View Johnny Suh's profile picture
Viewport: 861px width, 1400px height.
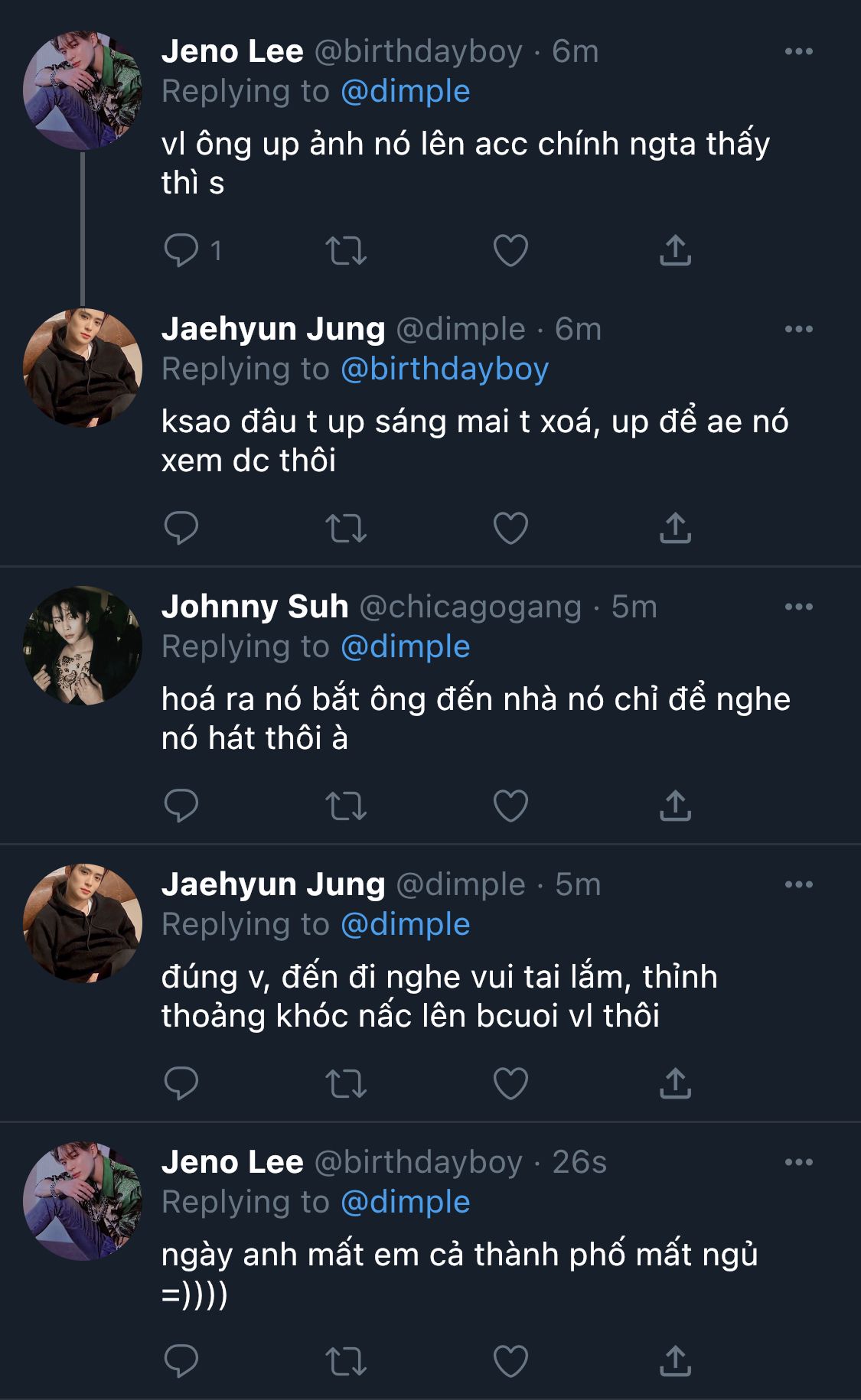[x=83, y=645]
